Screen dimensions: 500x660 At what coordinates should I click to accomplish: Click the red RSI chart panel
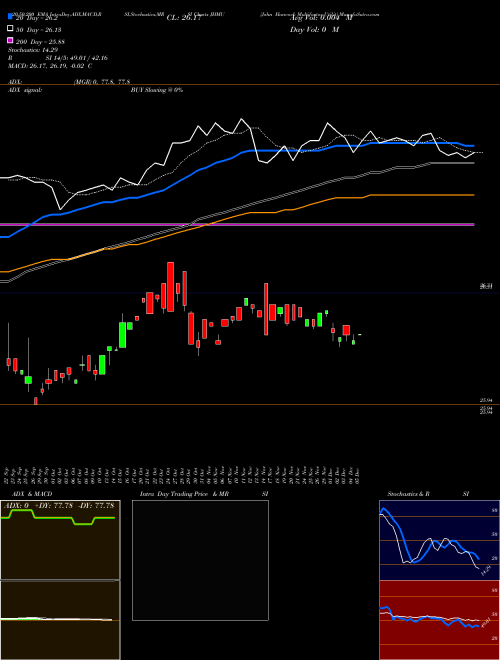pyautogui.click(x=439, y=620)
